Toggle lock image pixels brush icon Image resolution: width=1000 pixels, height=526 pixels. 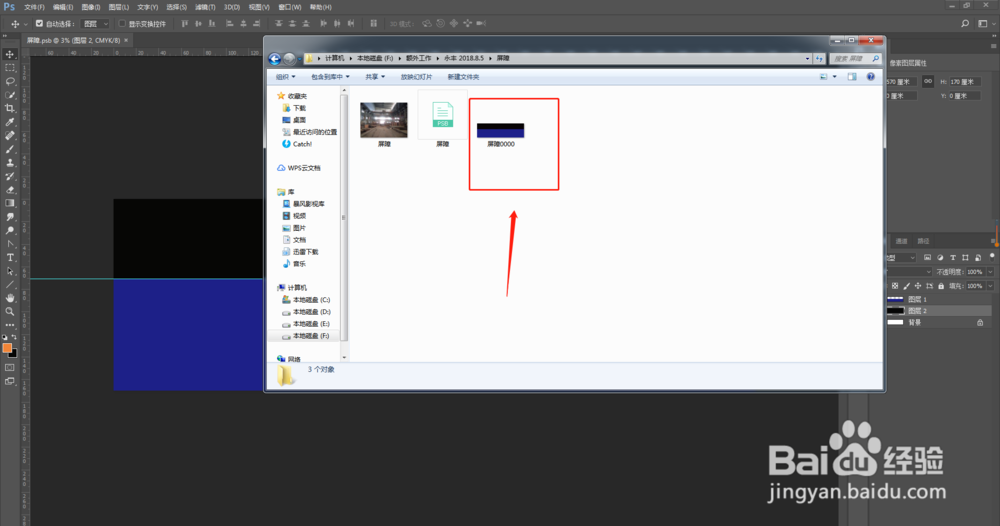(906, 286)
